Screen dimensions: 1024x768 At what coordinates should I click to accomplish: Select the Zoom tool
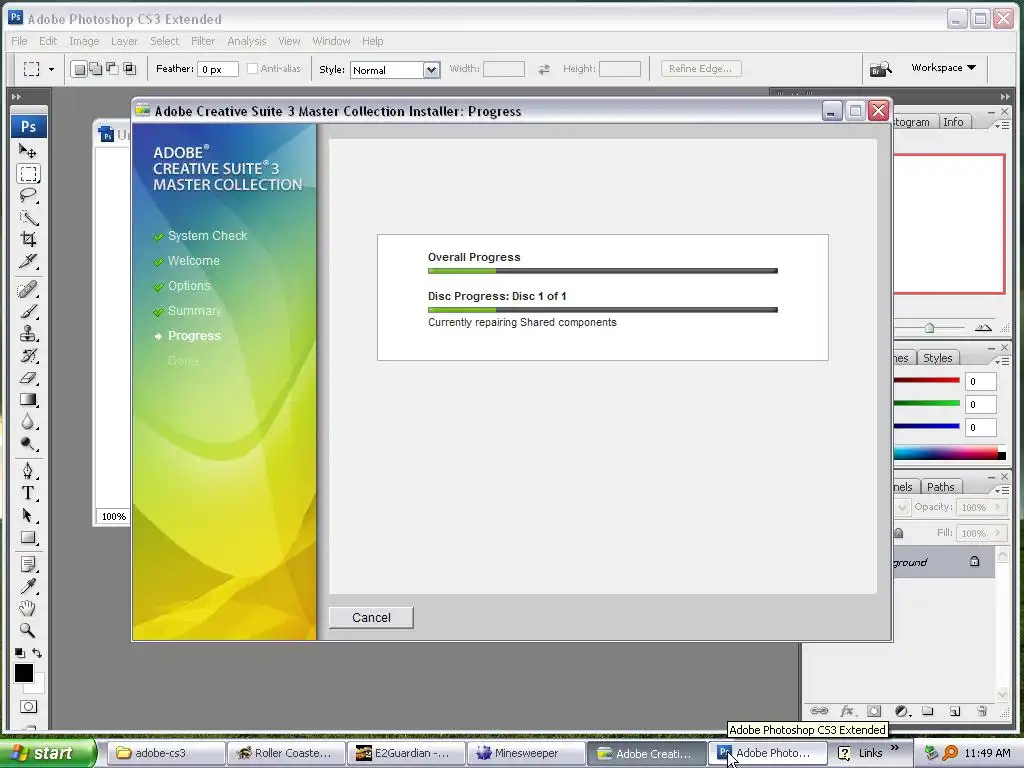click(27, 630)
